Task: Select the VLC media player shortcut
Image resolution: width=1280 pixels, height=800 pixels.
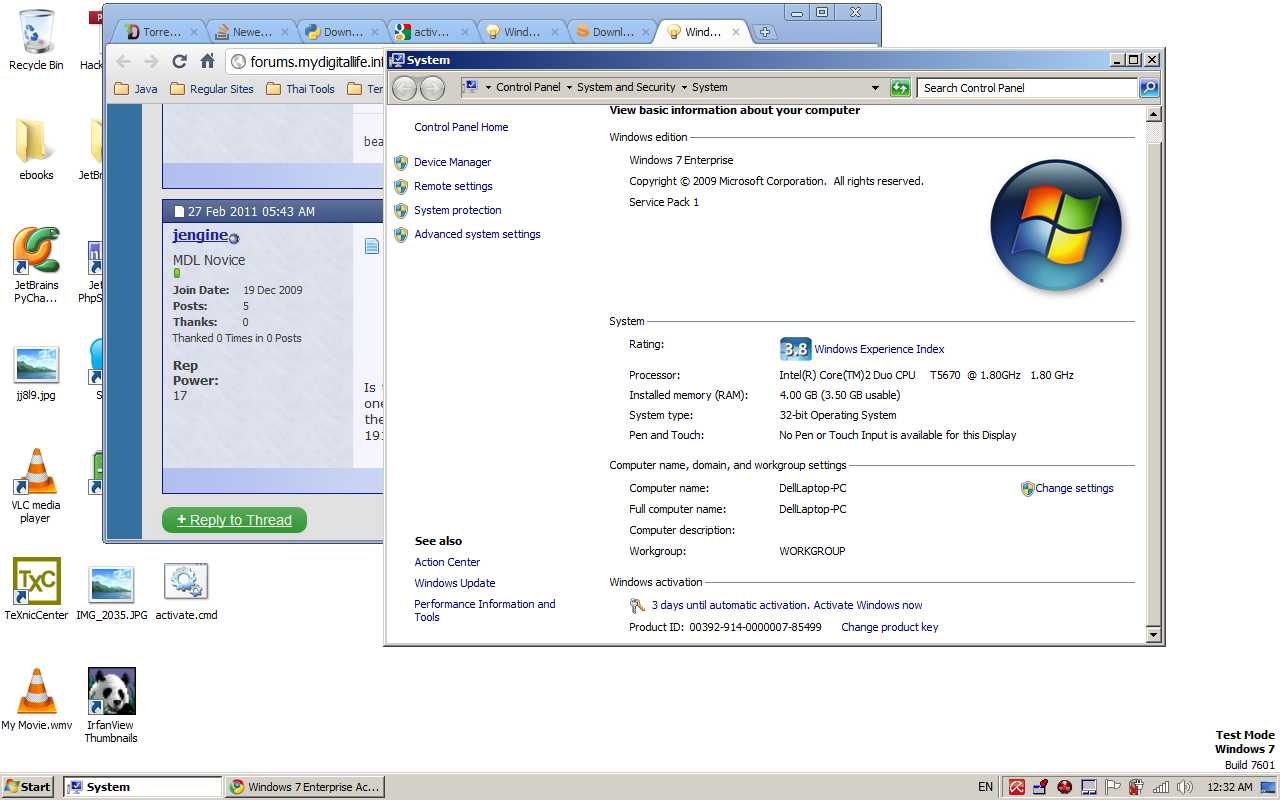Action: point(36,485)
